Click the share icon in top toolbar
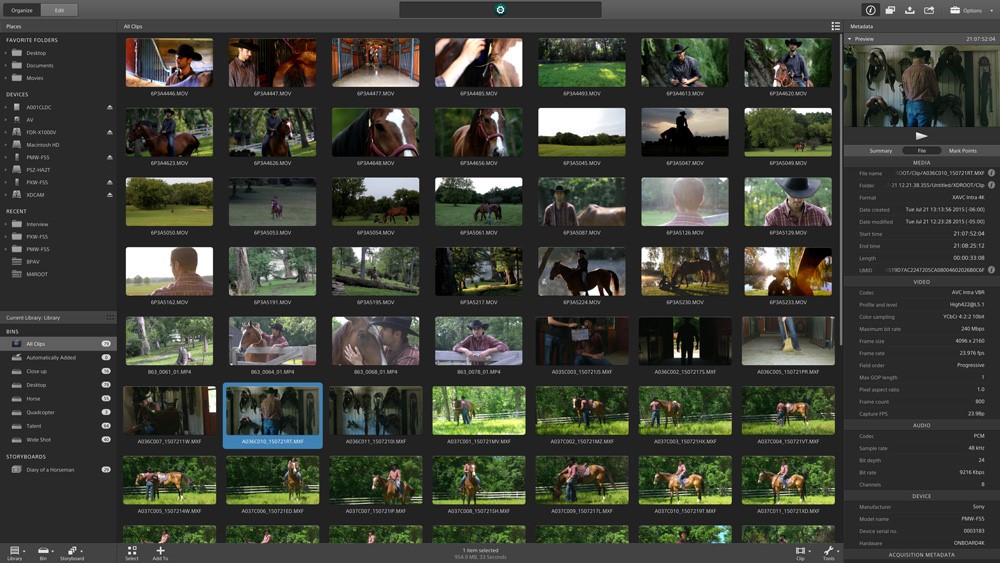Image resolution: width=1000 pixels, height=563 pixels. pyautogui.click(x=929, y=10)
